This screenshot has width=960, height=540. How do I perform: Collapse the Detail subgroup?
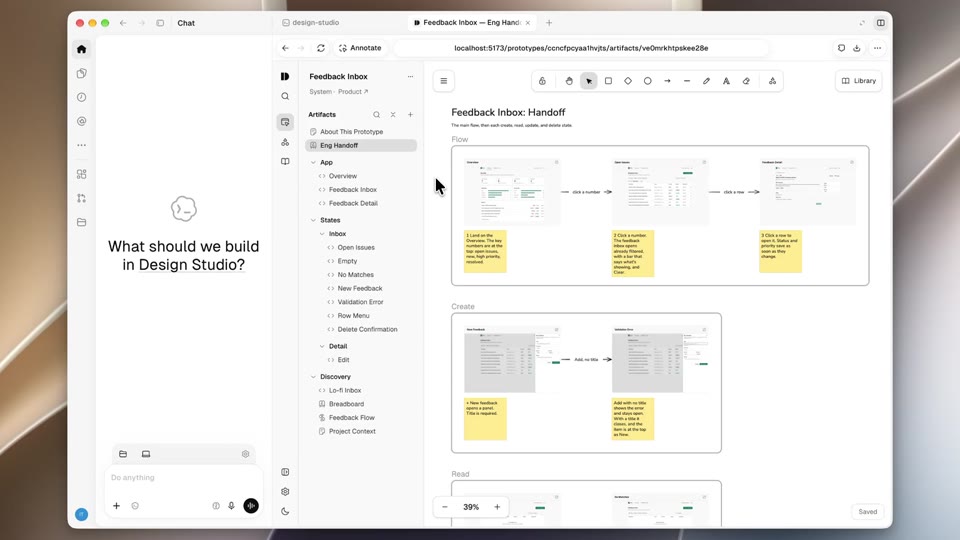[322, 346]
